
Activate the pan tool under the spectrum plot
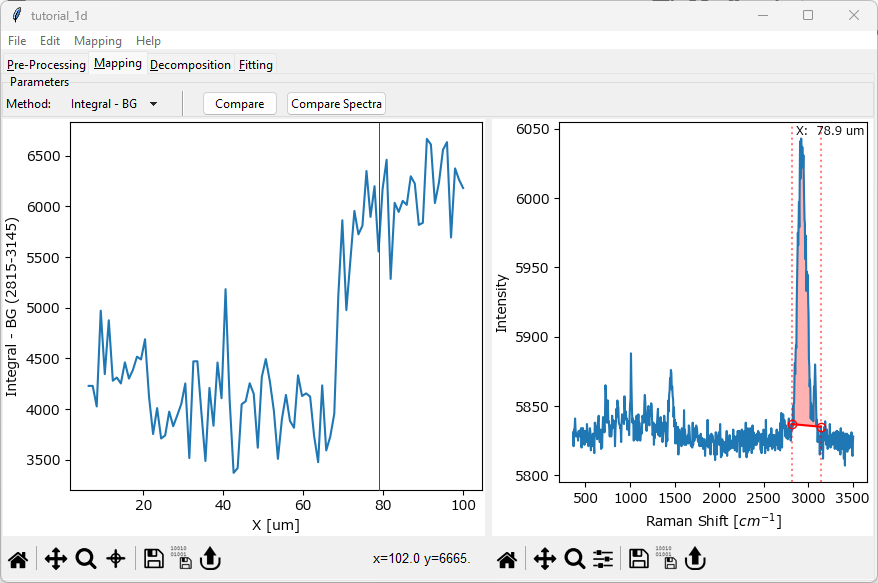[544, 559]
